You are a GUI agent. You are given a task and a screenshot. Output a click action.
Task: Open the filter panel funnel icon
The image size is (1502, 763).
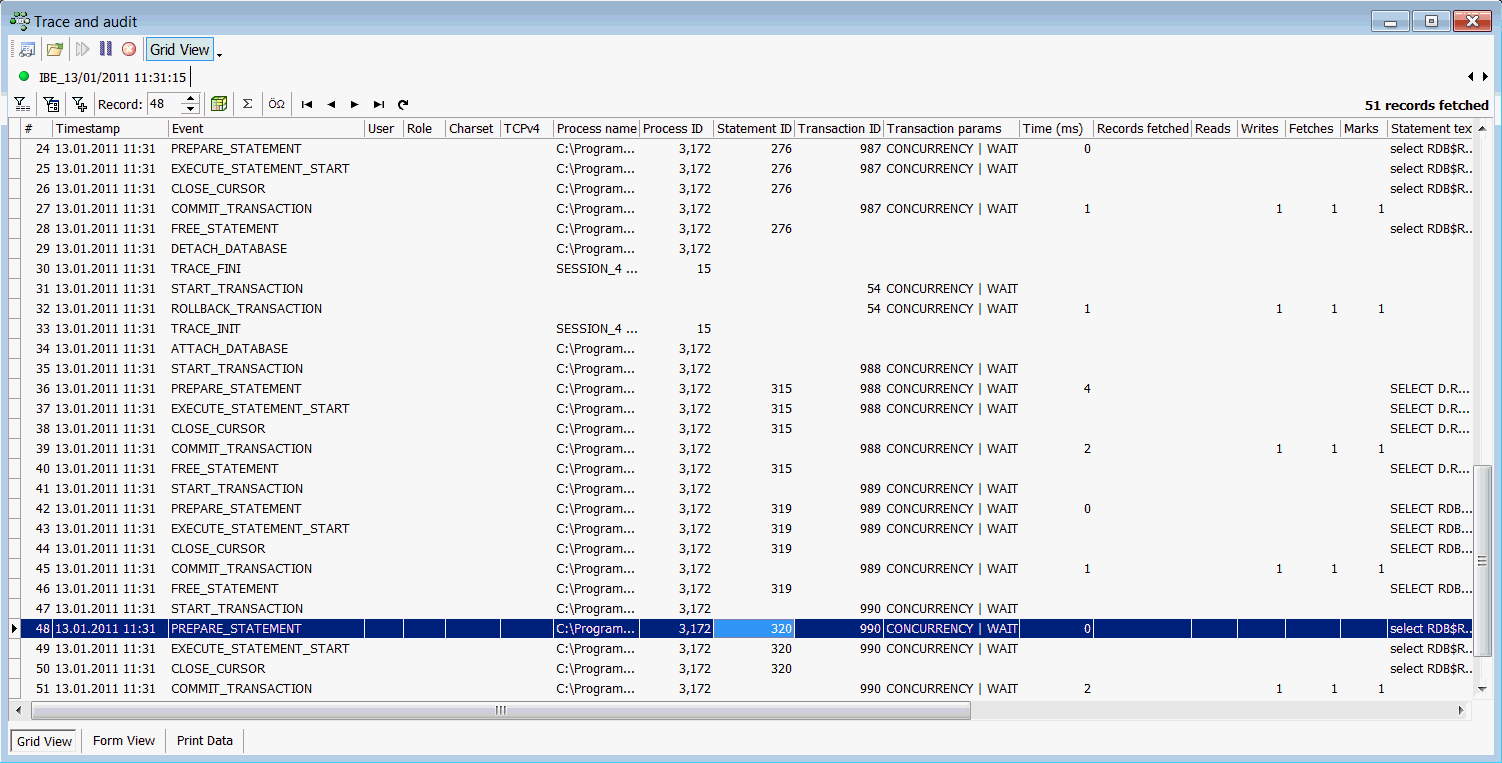[x=22, y=104]
